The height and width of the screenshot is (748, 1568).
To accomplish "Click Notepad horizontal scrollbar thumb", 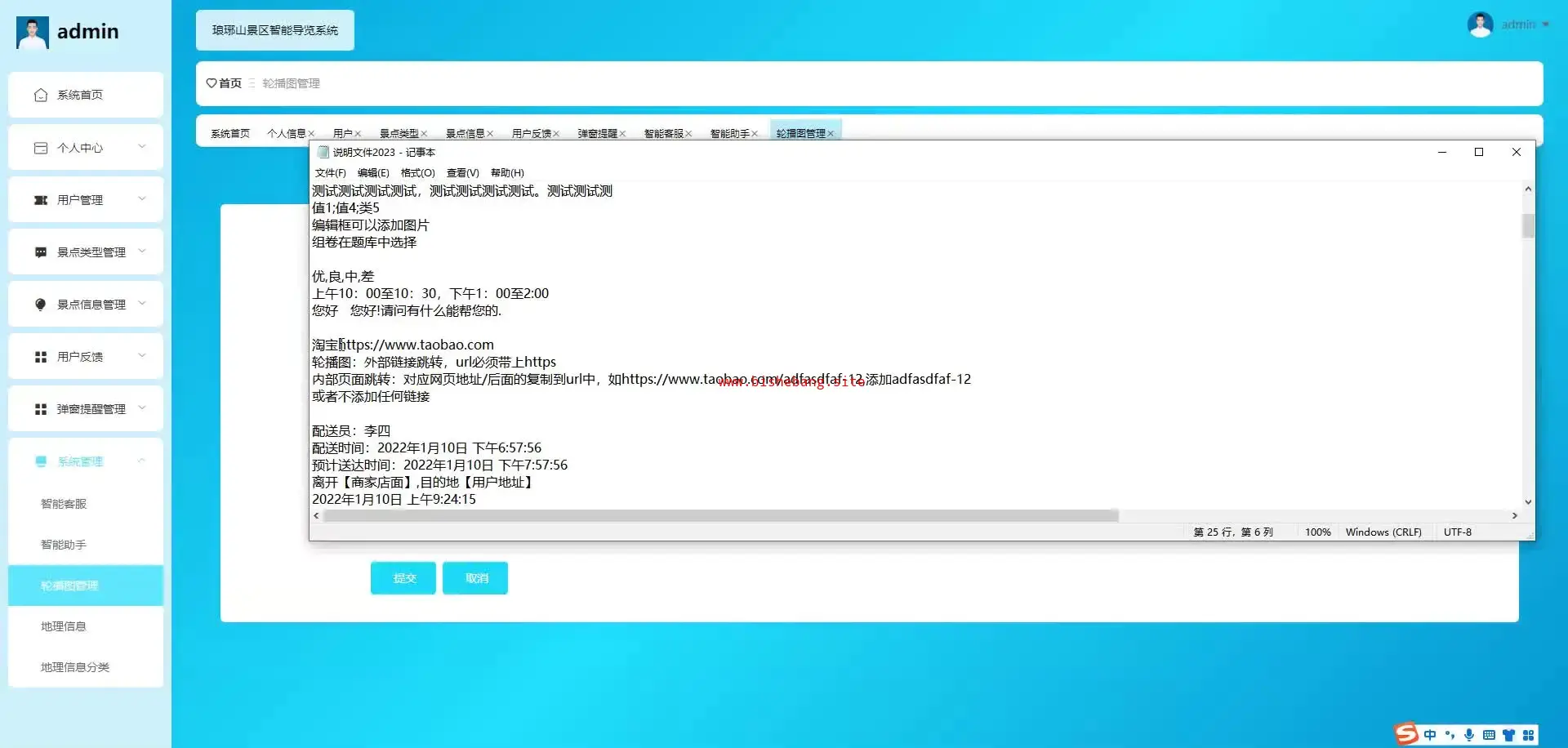I will coord(721,516).
